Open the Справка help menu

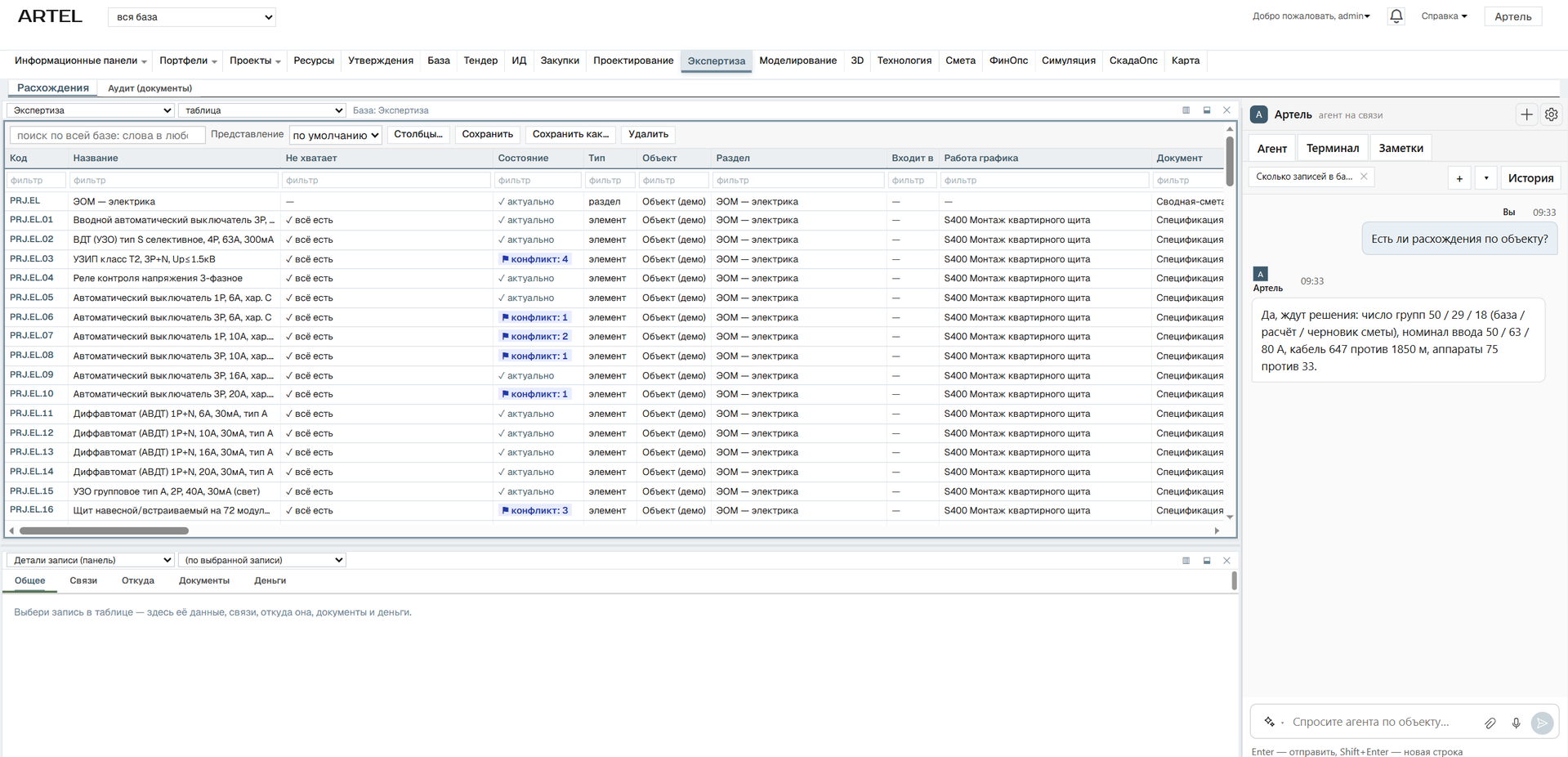(1444, 16)
